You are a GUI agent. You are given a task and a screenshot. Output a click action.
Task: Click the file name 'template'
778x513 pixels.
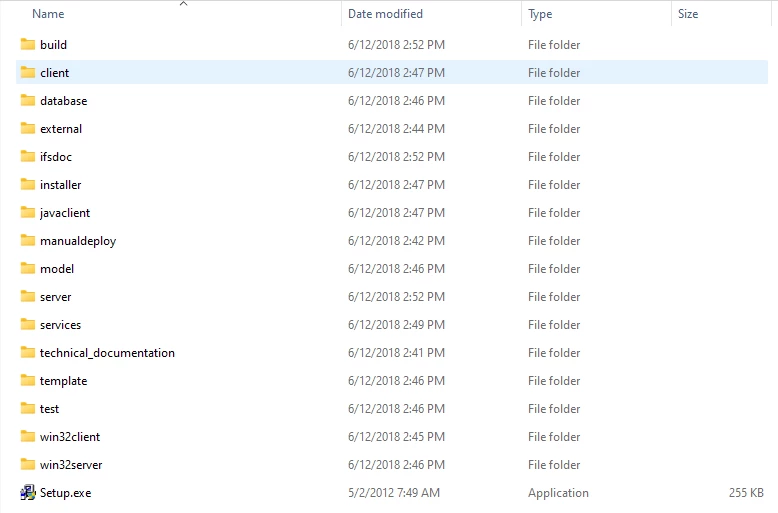tap(64, 381)
